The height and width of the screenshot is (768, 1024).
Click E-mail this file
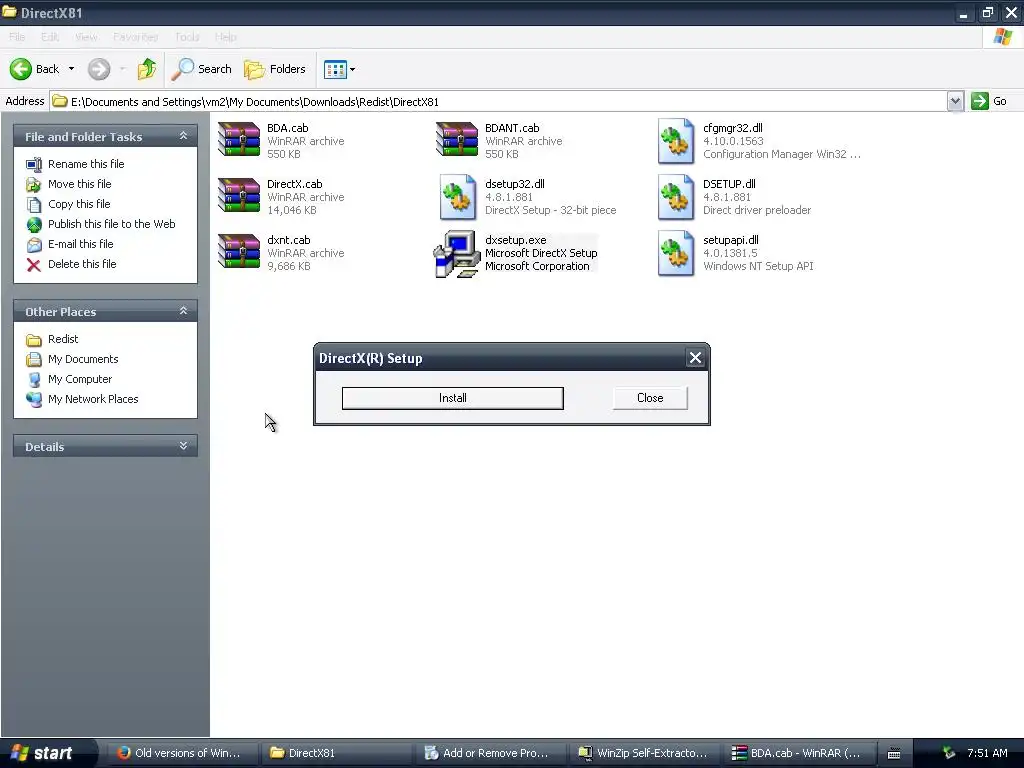(80, 244)
